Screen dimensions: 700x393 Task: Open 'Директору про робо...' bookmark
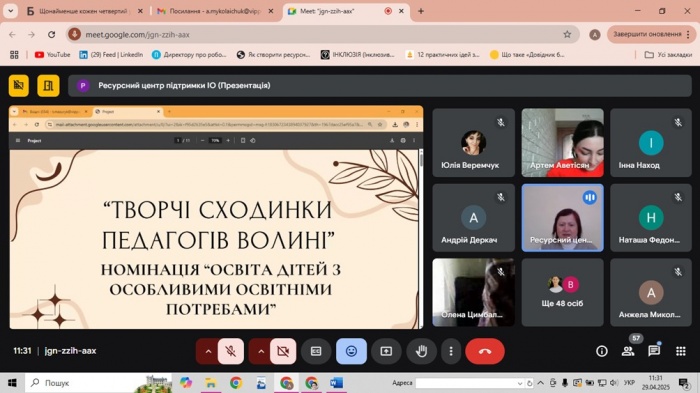point(189,54)
